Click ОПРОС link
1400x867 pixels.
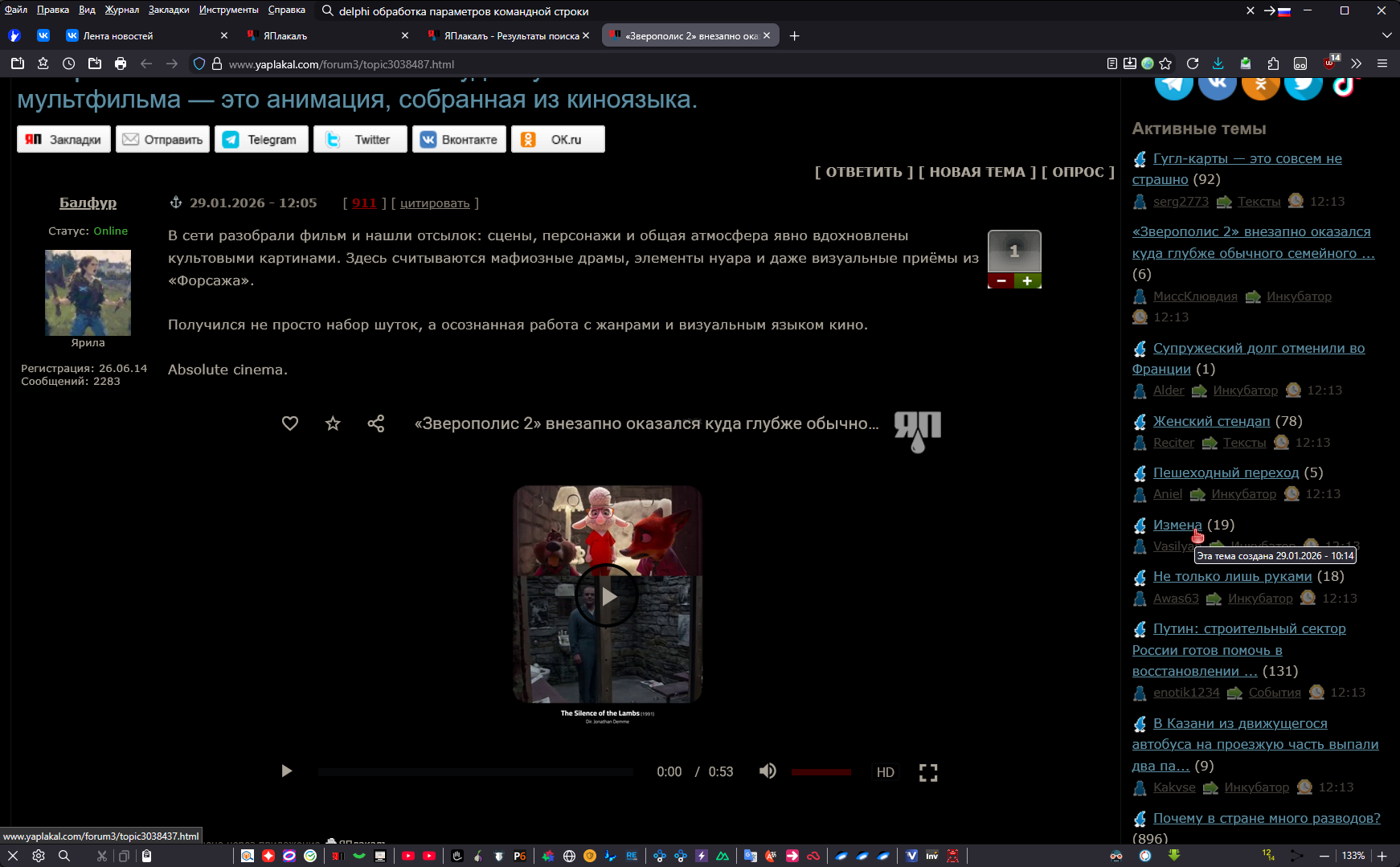pos(1078,172)
